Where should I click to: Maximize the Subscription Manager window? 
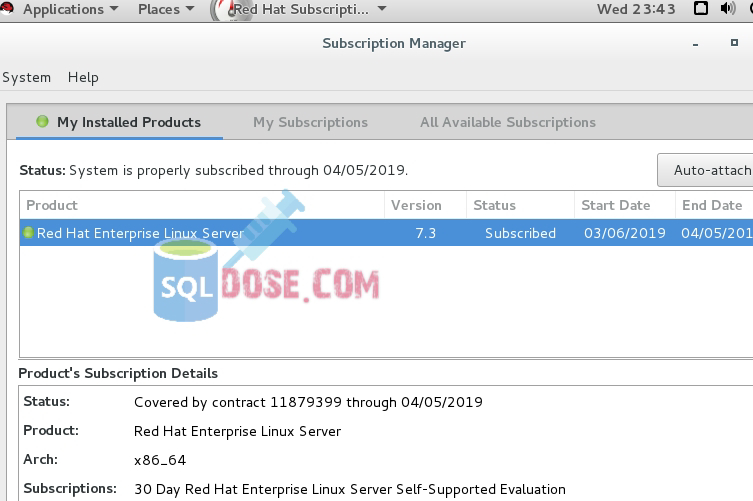click(734, 43)
